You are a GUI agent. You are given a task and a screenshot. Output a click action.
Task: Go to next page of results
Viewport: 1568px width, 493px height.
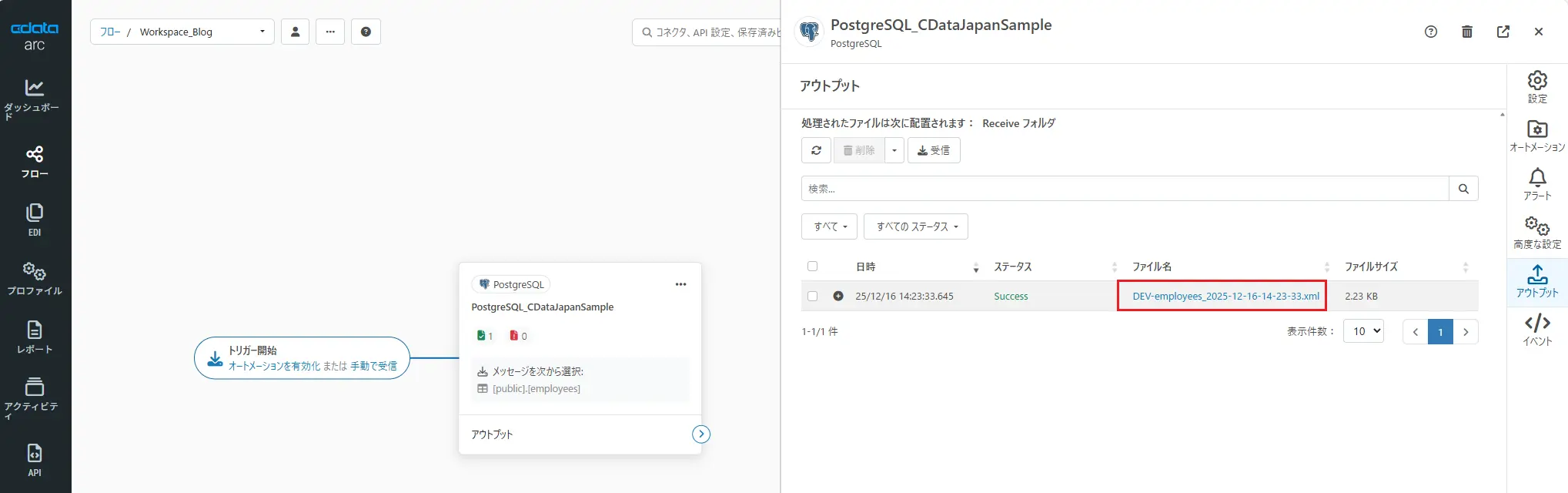click(1466, 332)
